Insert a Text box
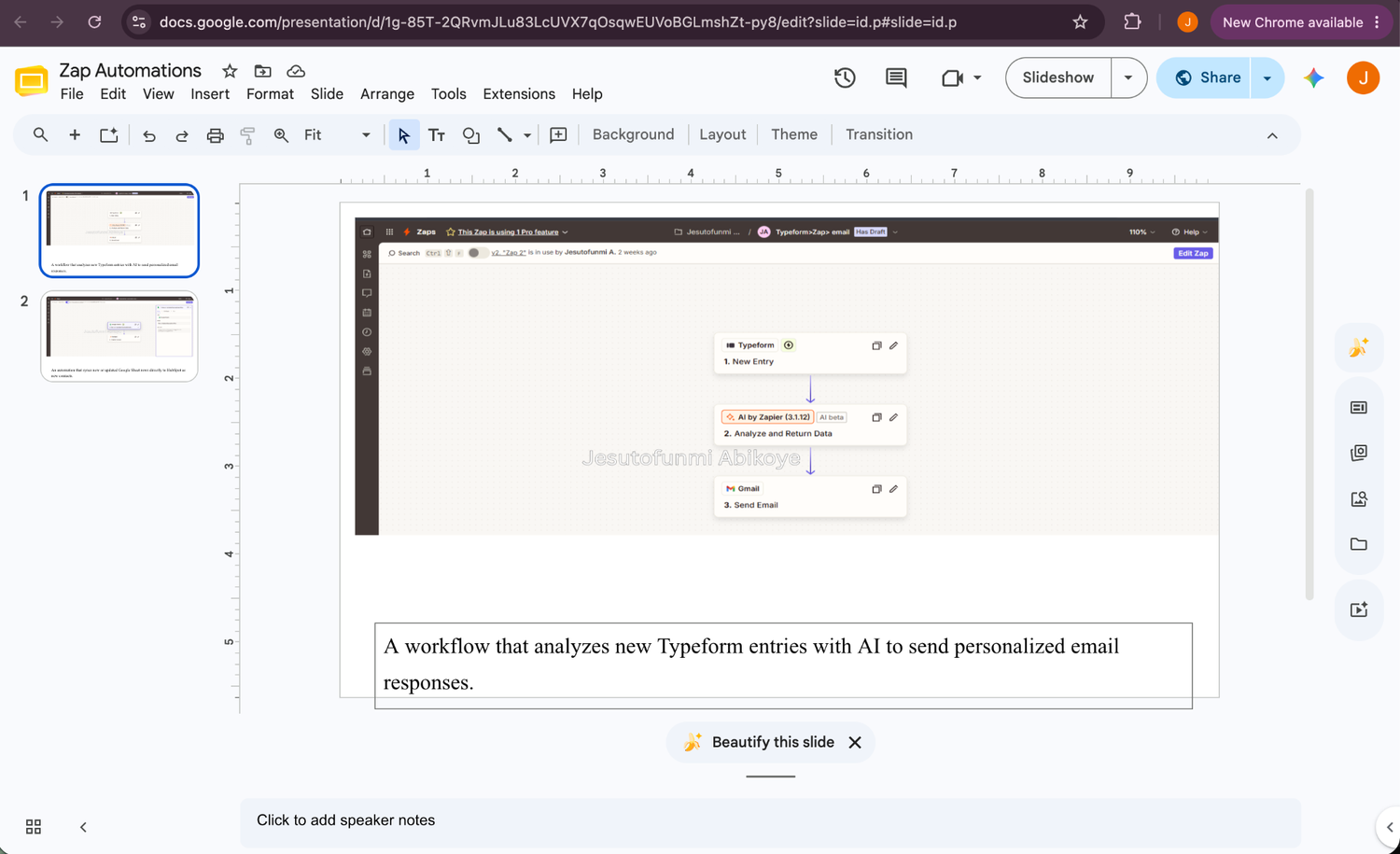This screenshot has height=854, width=1400. coord(437,135)
